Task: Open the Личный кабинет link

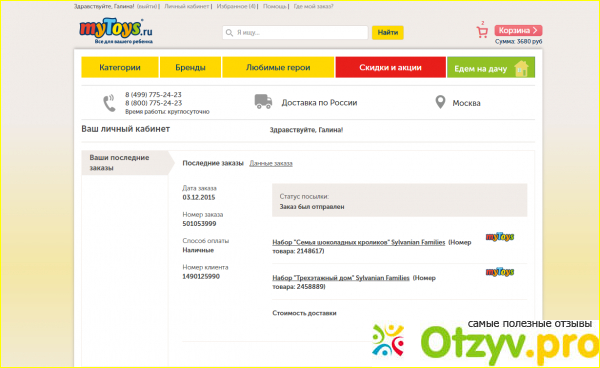Action: point(187,7)
